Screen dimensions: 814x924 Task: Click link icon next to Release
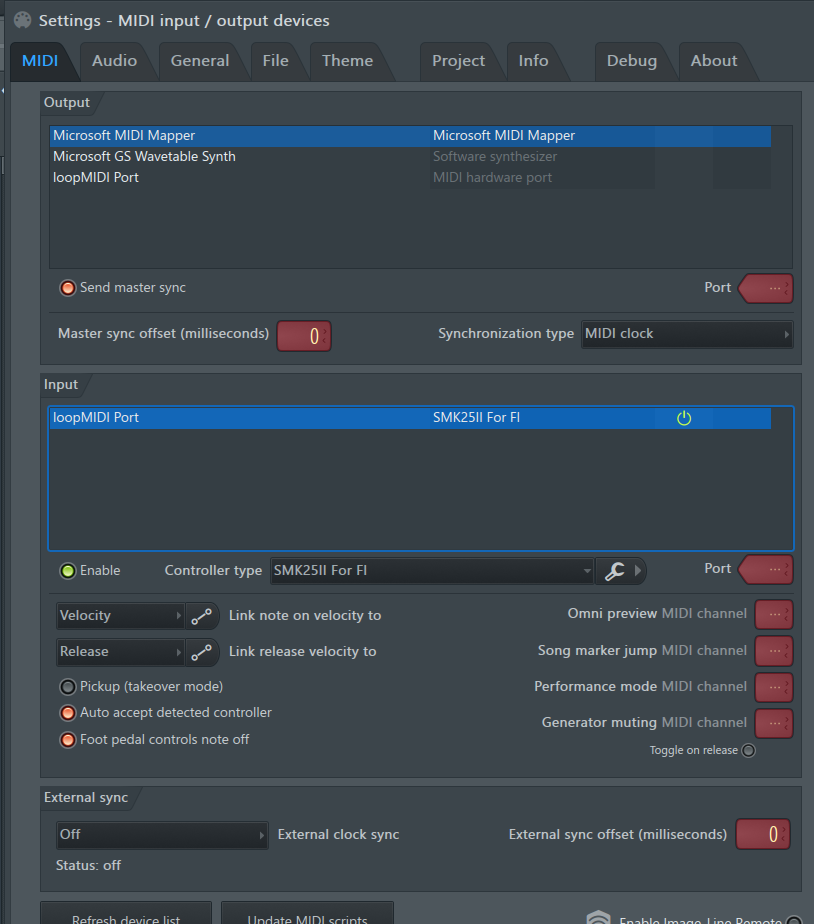(x=202, y=652)
